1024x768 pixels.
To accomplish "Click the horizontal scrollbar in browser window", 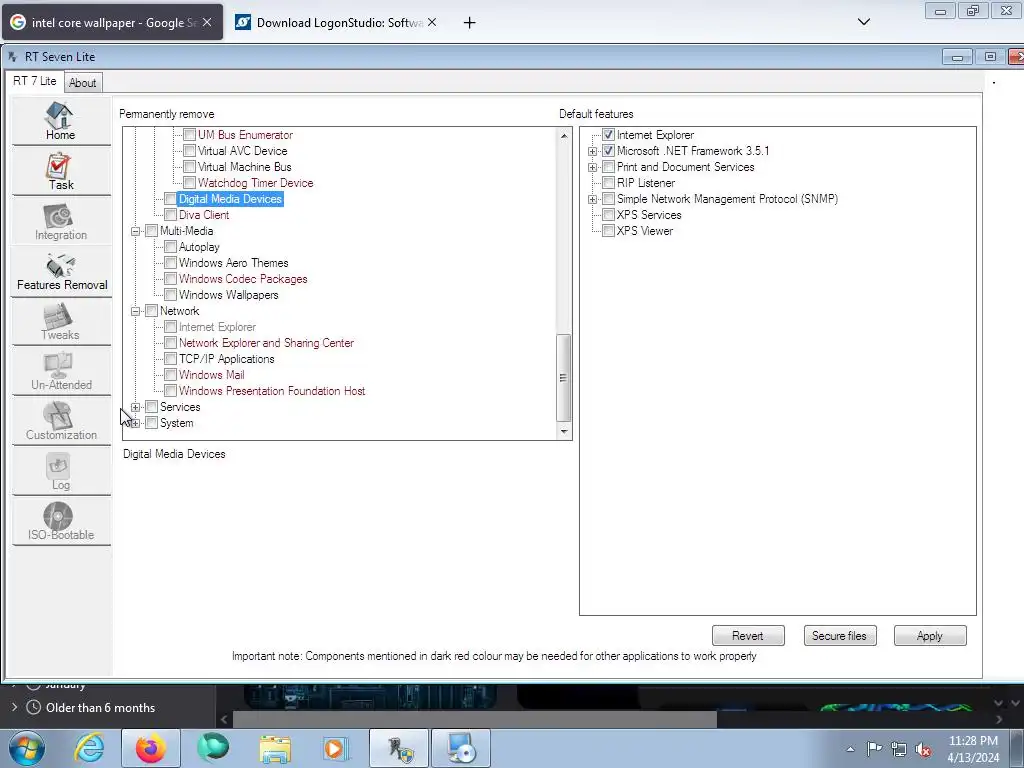I will tap(475, 719).
